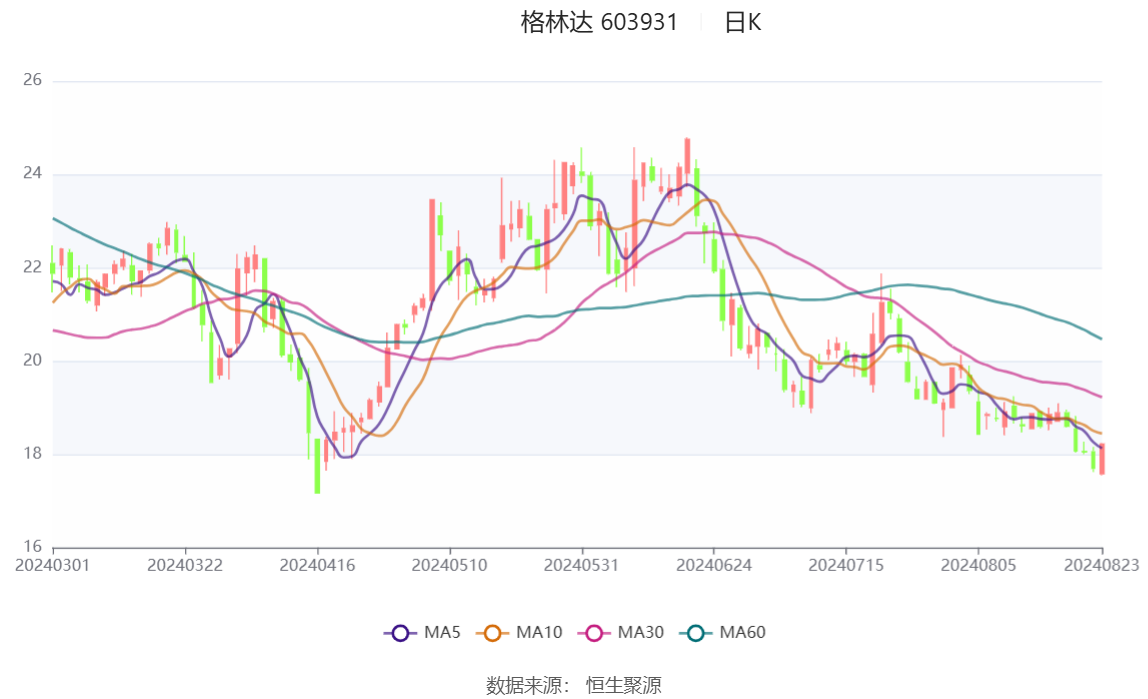Click the 20240715 x-axis date label
1148x699 pixels.
point(846,565)
